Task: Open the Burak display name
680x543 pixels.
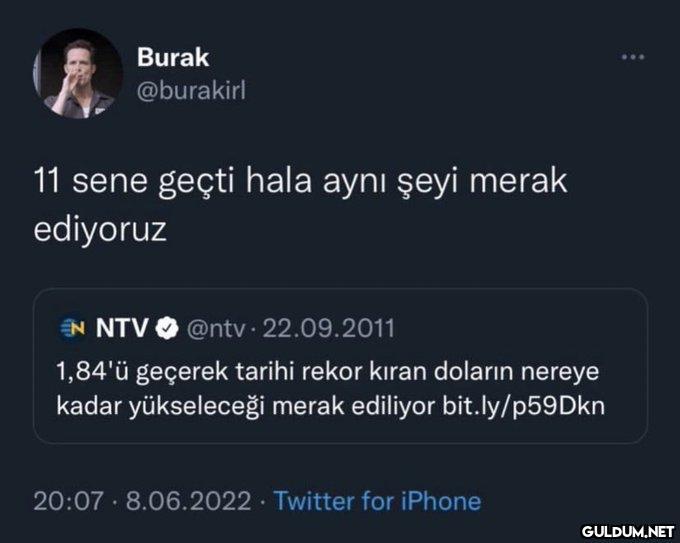Action: [173, 57]
